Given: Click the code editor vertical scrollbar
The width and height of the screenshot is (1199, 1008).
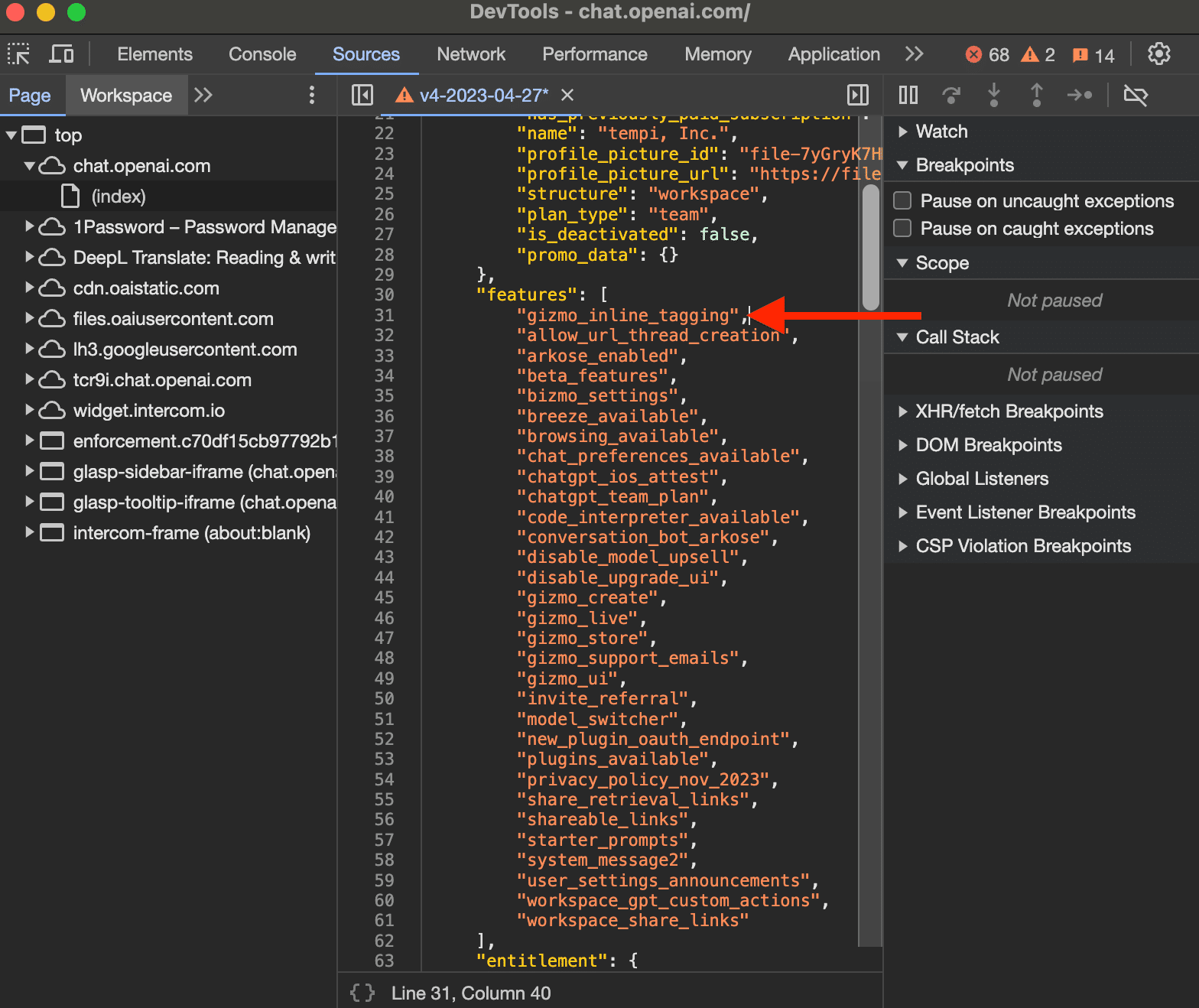Looking at the screenshot, I should (x=870, y=248).
